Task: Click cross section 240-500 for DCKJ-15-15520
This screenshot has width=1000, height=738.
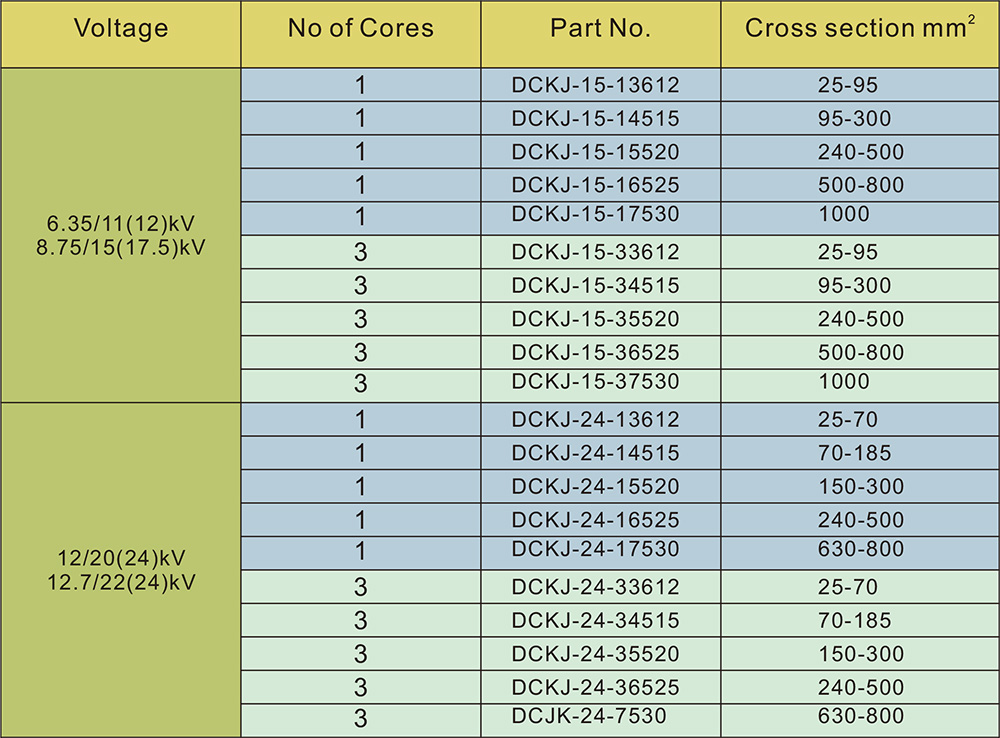Action: pyautogui.click(x=860, y=152)
